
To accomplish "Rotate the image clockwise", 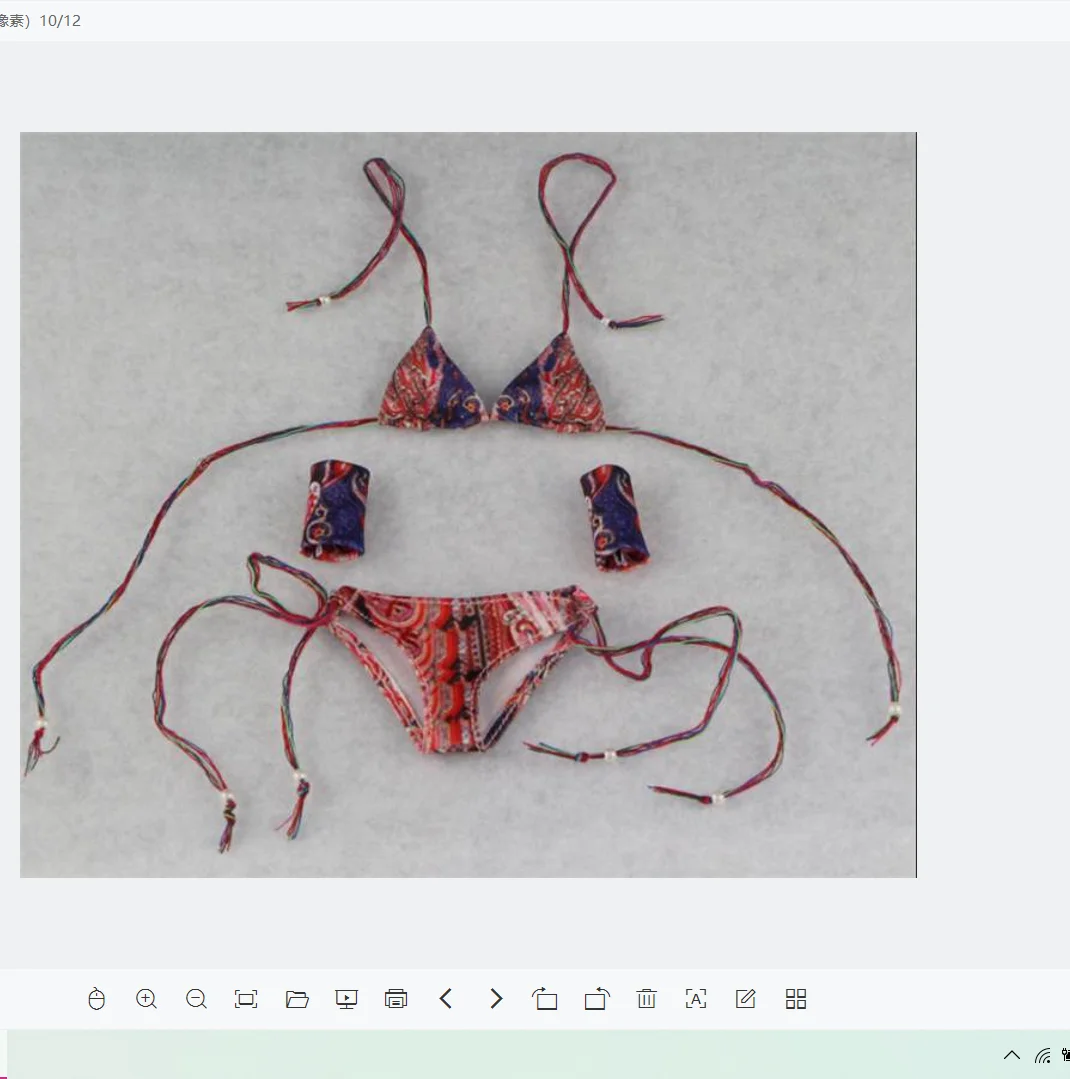I will (597, 999).
